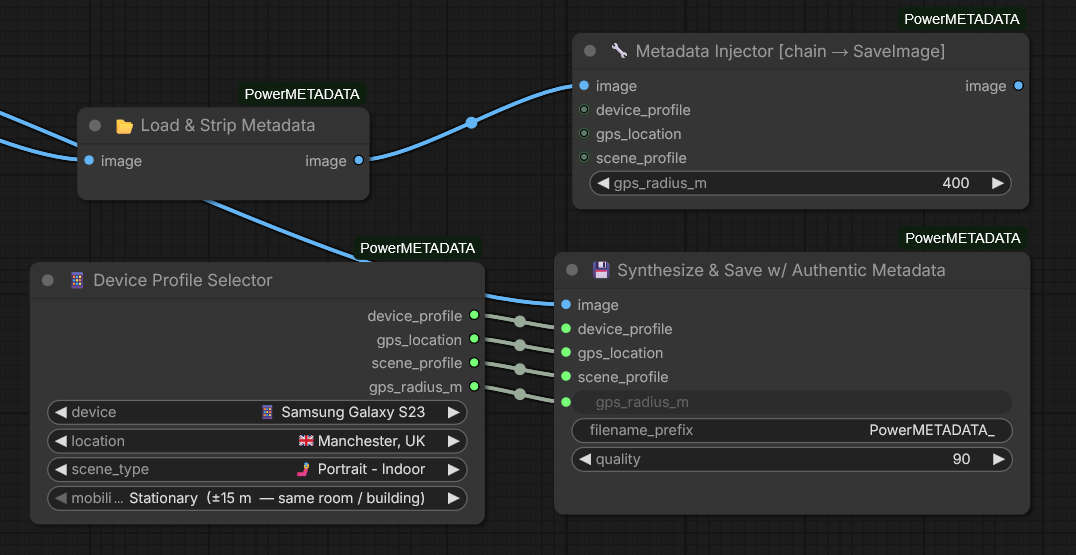The image size is (1076, 555).
Task: Click scene_profile output port on Device Profile Selector
Action: (x=474, y=362)
